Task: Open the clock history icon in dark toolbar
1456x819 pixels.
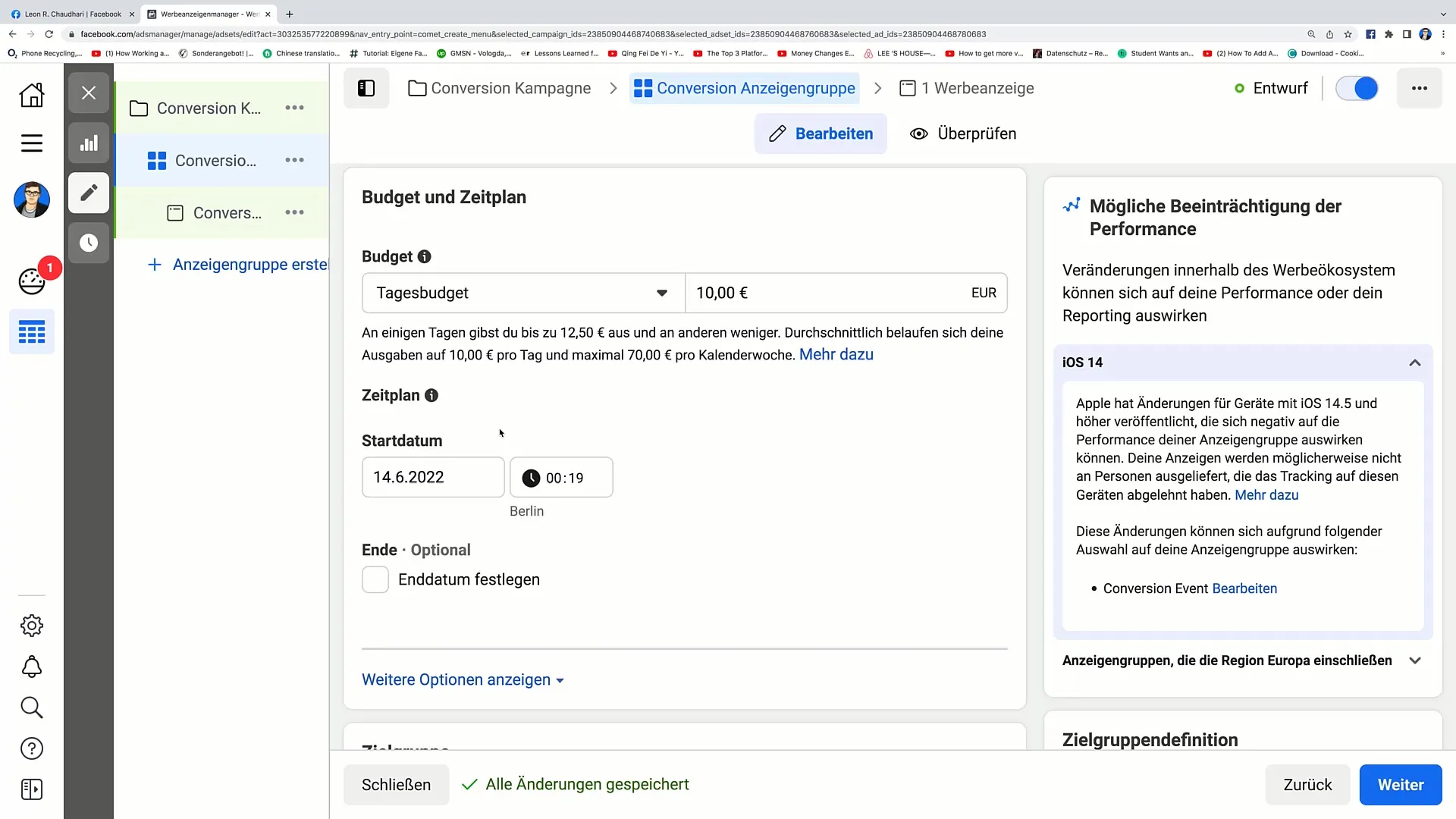Action: (x=89, y=243)
